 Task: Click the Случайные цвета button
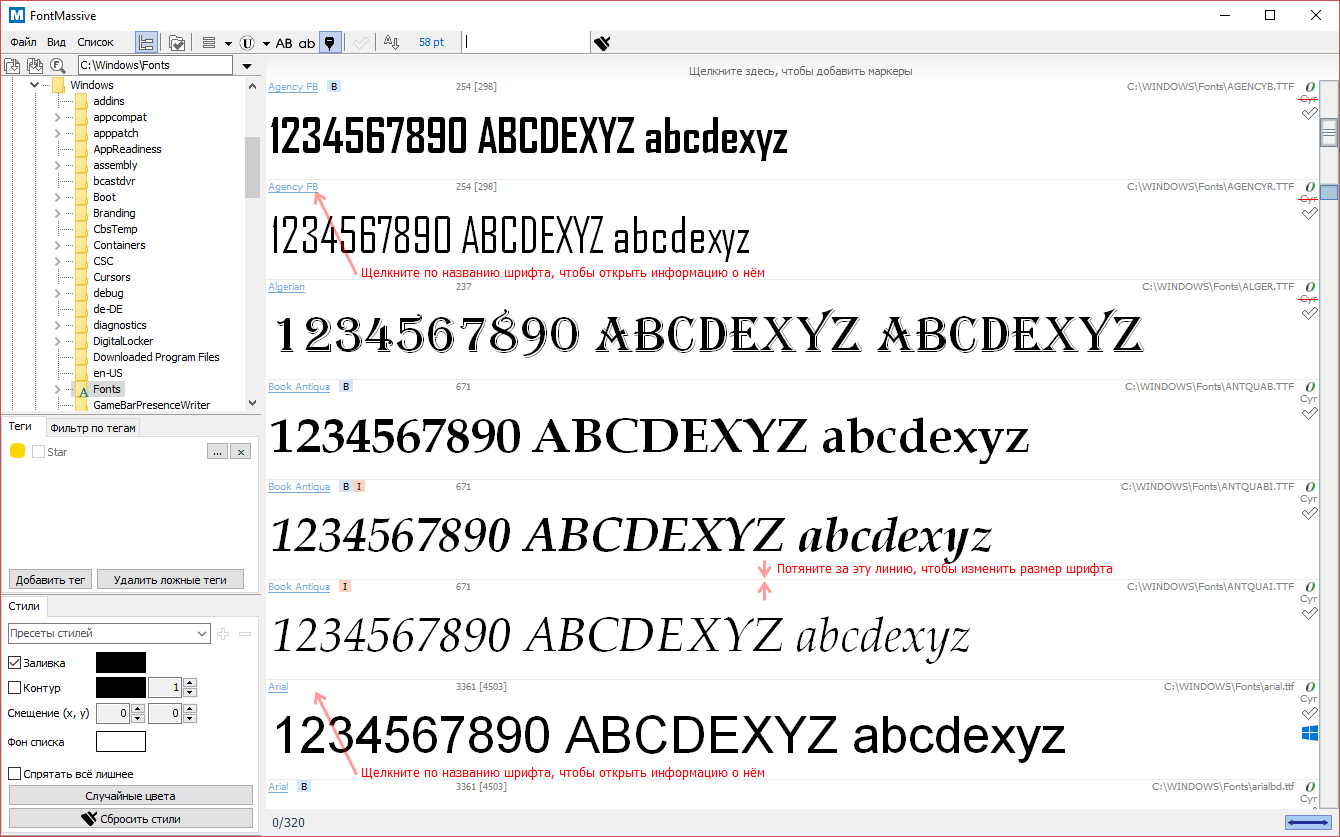click(131, 796)
